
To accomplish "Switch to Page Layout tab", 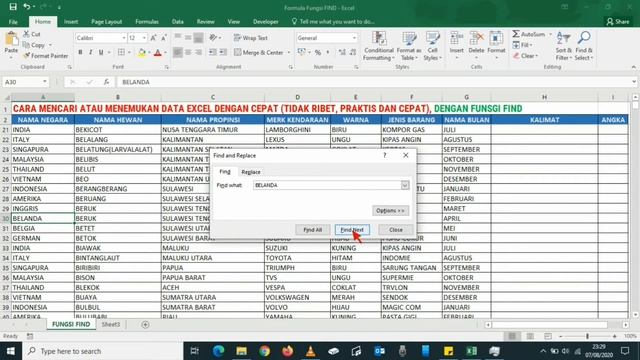I will (x=107, y=22).
